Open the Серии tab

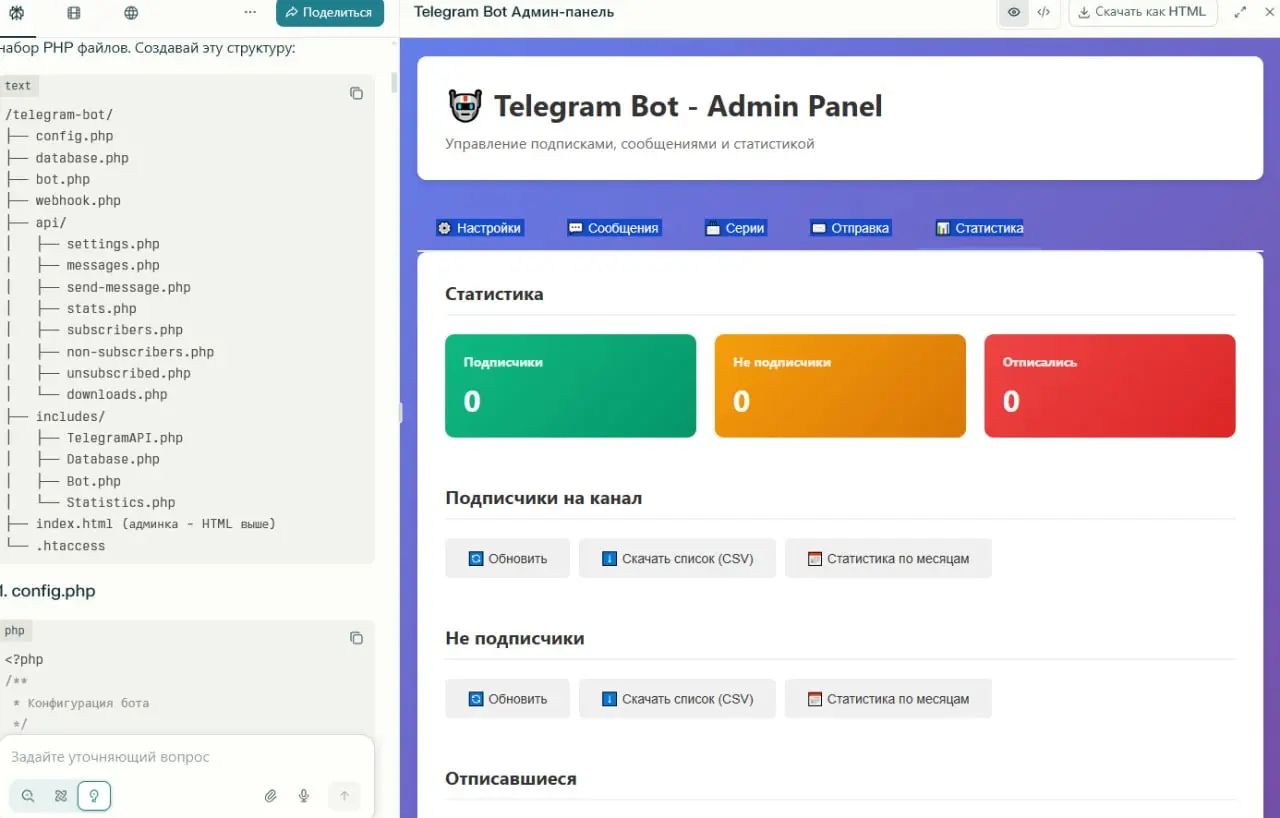pos(736,228)
